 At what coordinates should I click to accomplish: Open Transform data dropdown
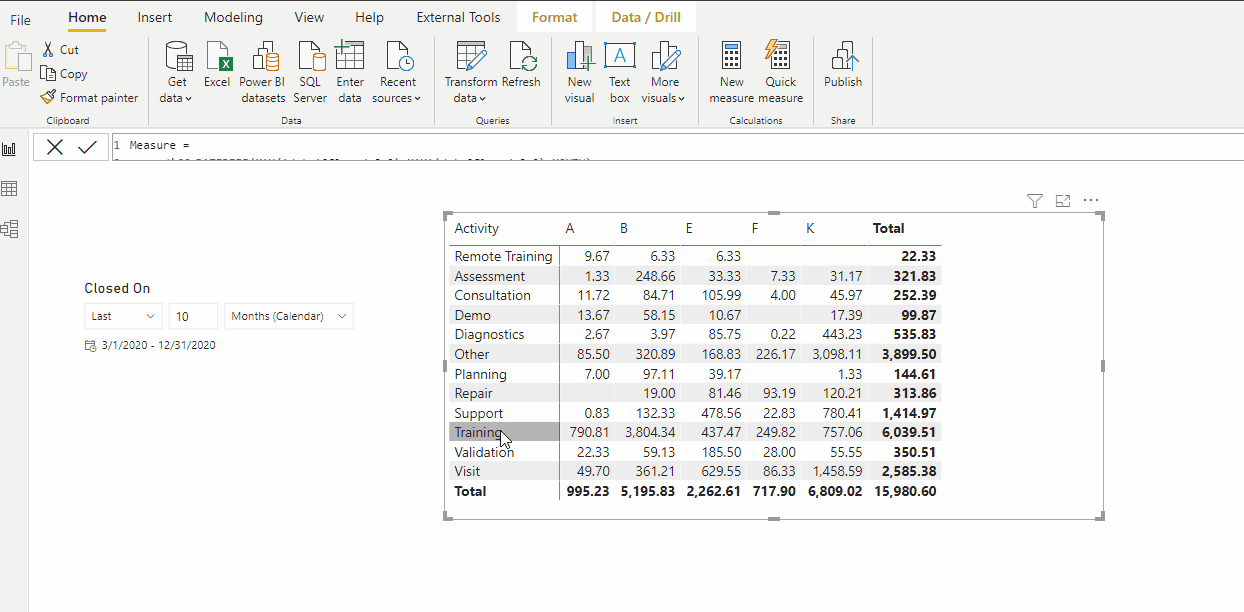(x=470, y=73)
